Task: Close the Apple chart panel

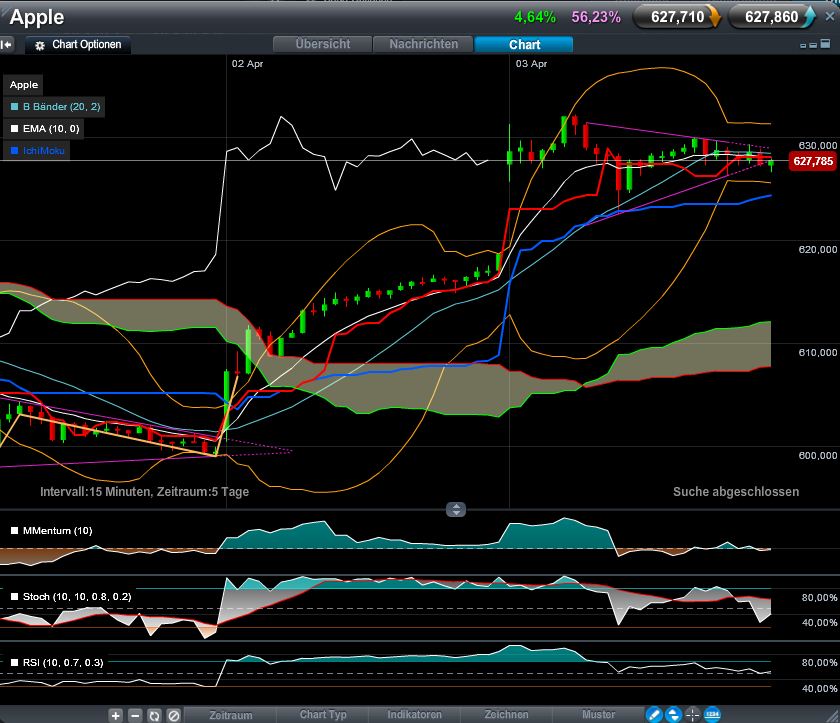Action: coord(830,17)
